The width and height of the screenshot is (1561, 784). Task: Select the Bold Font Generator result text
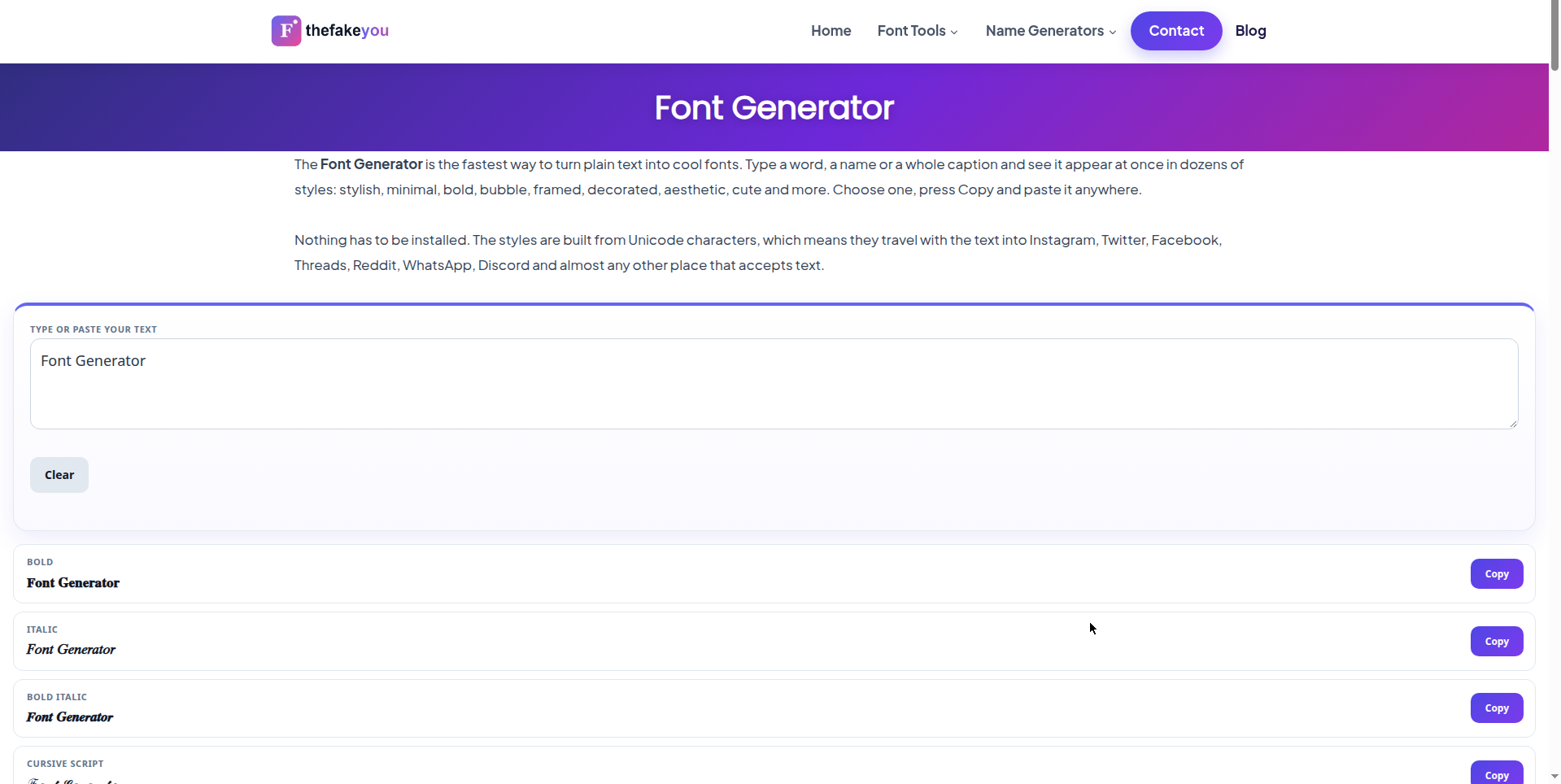tap(73, 583)
